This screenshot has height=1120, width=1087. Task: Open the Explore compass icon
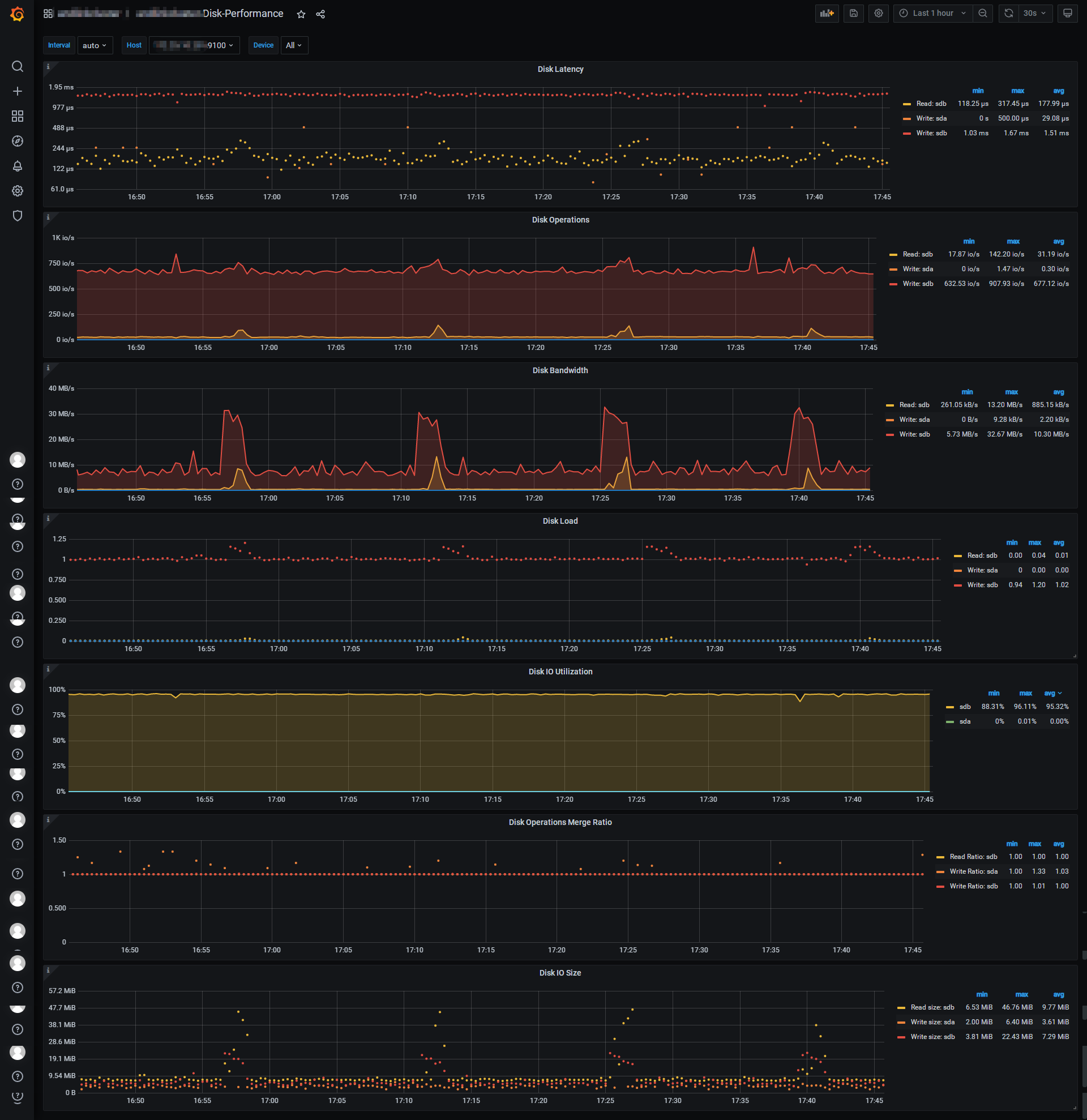(x=18, y=141)
